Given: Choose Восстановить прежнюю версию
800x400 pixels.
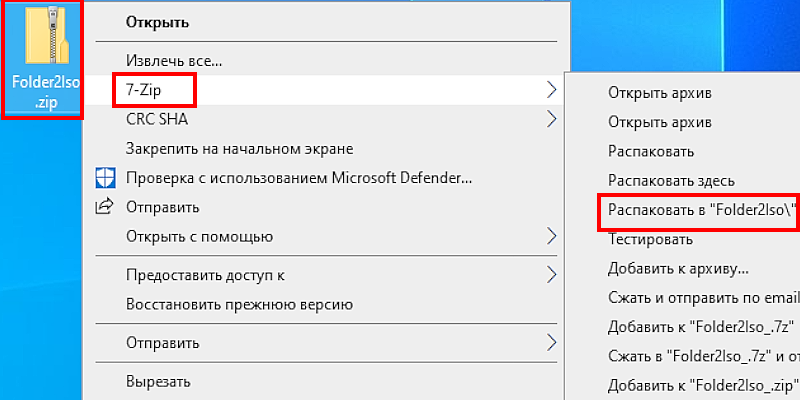Looking at the screenshot, I should pyautogui.click(x=239, y=305).
